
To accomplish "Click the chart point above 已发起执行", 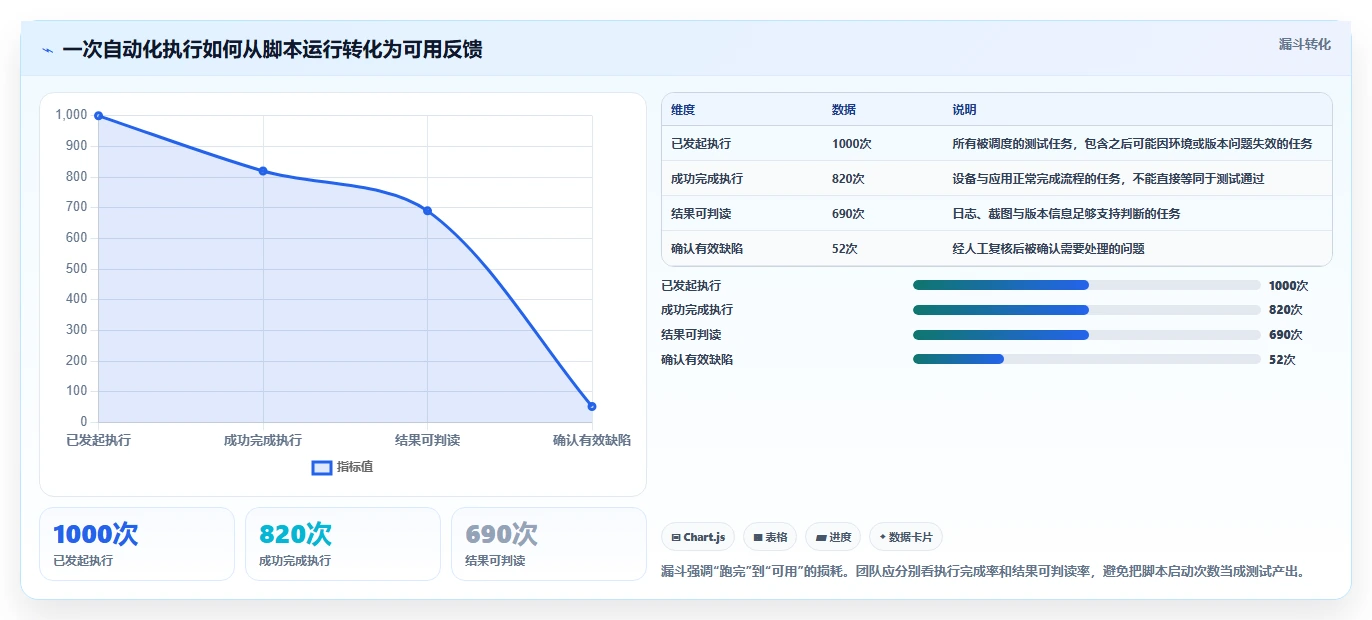I will point(98,116).
